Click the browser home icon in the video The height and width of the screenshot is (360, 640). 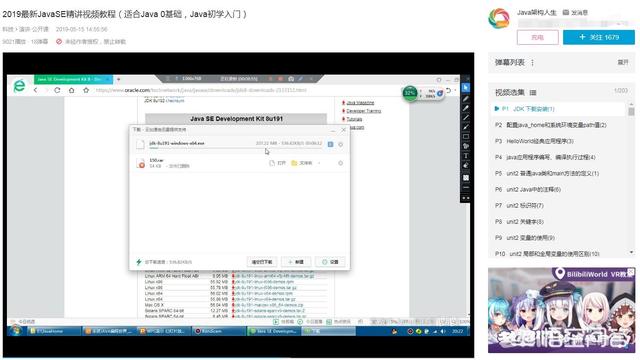(x=71, y=90)
